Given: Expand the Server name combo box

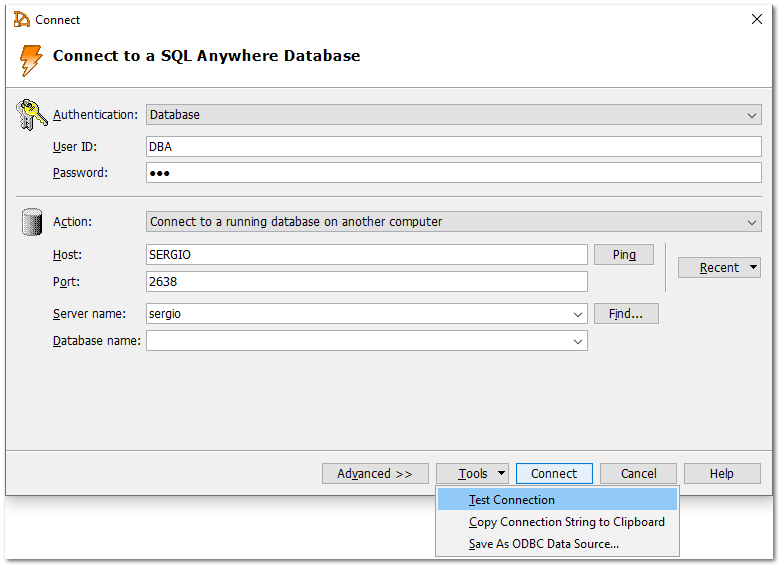Looking at the screenshot, I should coord(578,314).
